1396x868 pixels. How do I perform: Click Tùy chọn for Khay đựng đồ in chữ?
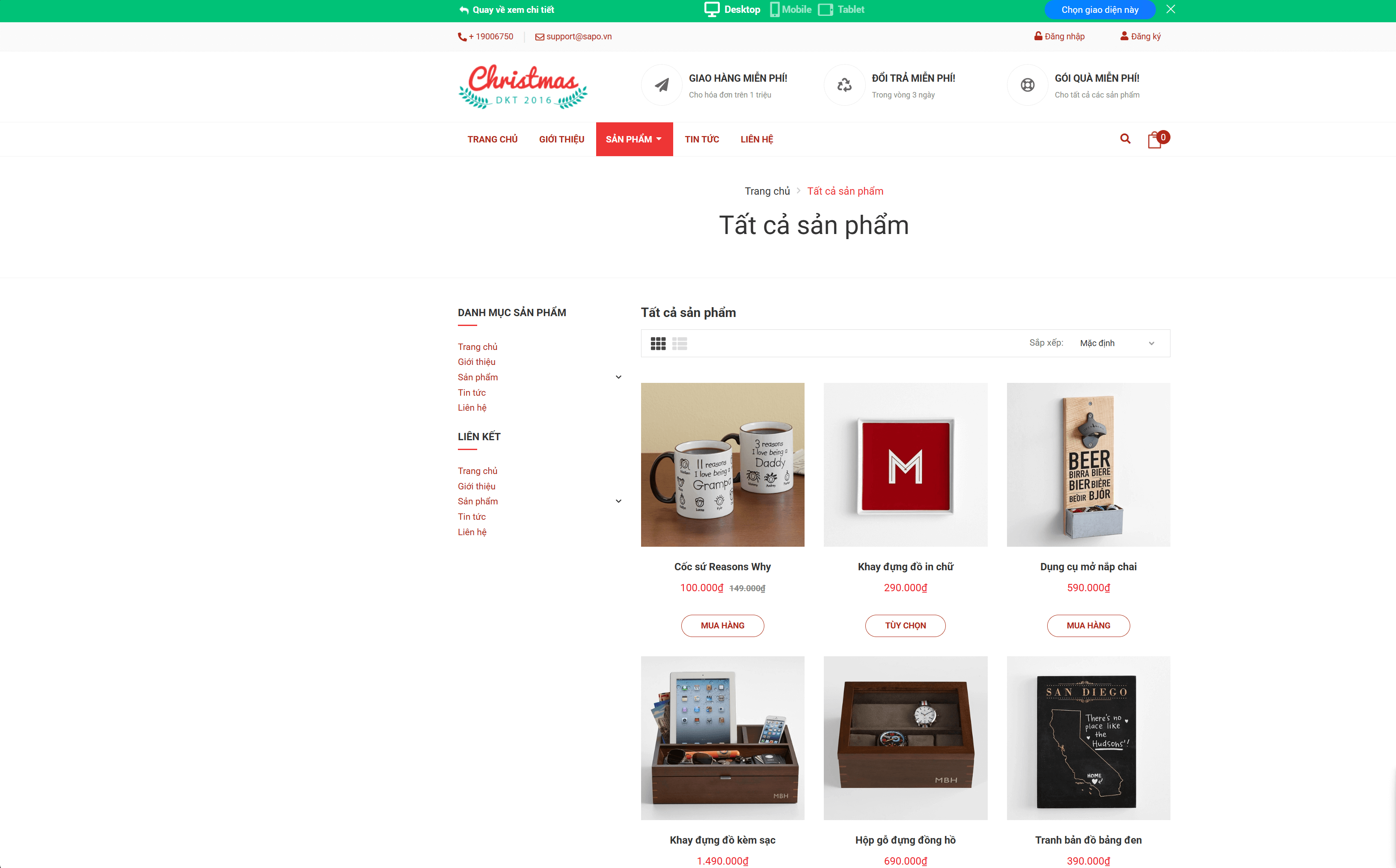905,626
